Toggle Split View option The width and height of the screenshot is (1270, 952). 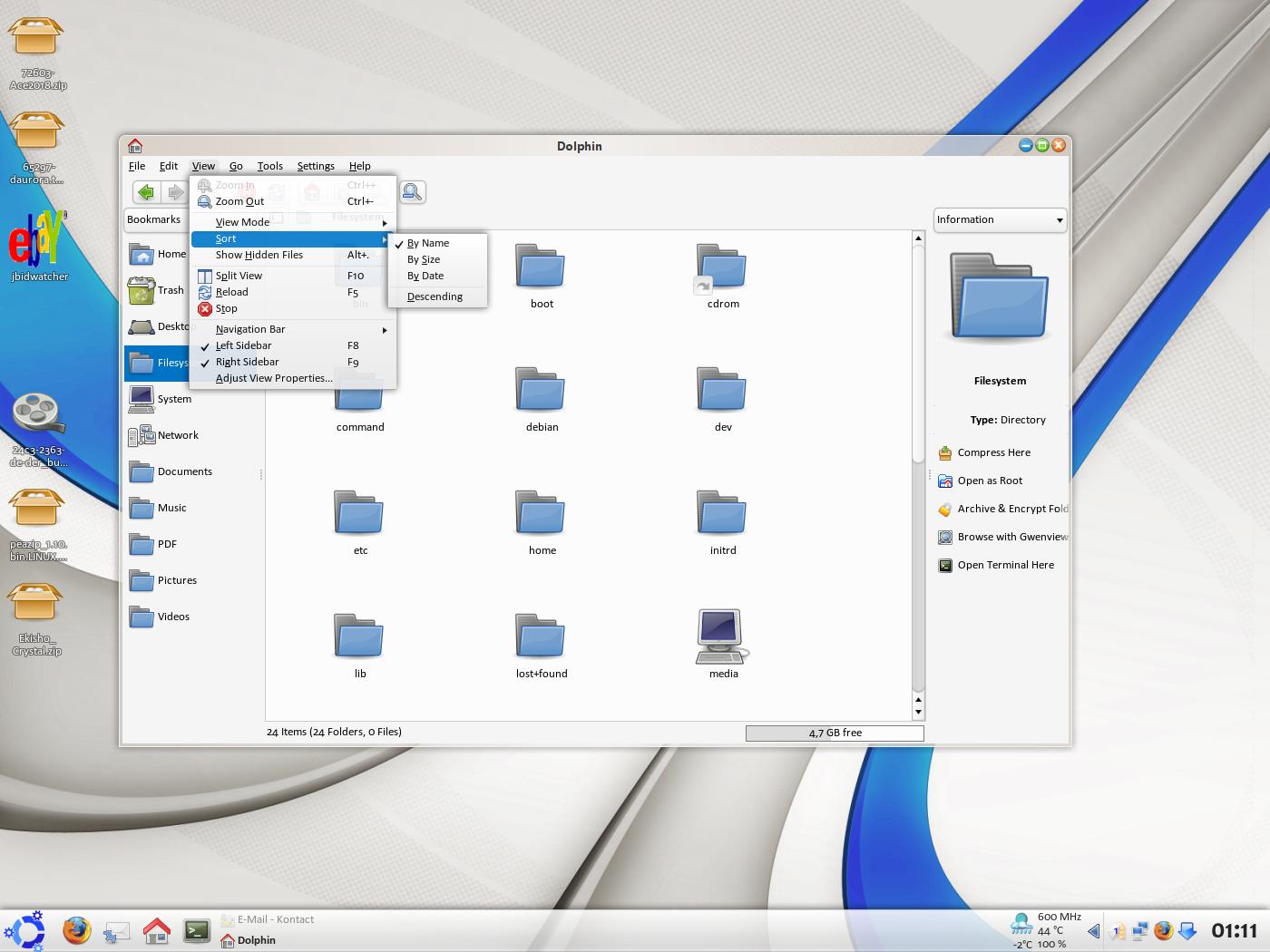[x=293, y=276]
